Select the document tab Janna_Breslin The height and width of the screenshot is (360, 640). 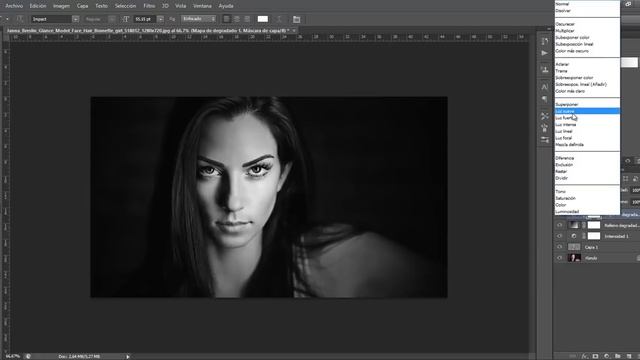[148, 31]
